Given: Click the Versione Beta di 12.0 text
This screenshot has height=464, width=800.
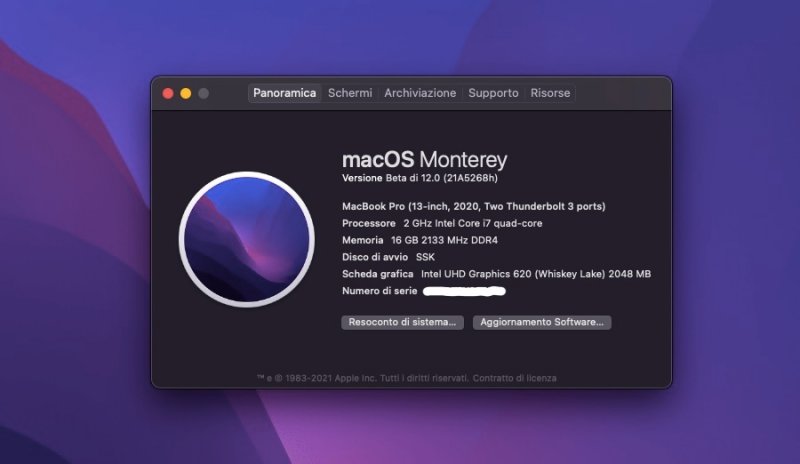Looking at the screenshot, I should 420,178.
